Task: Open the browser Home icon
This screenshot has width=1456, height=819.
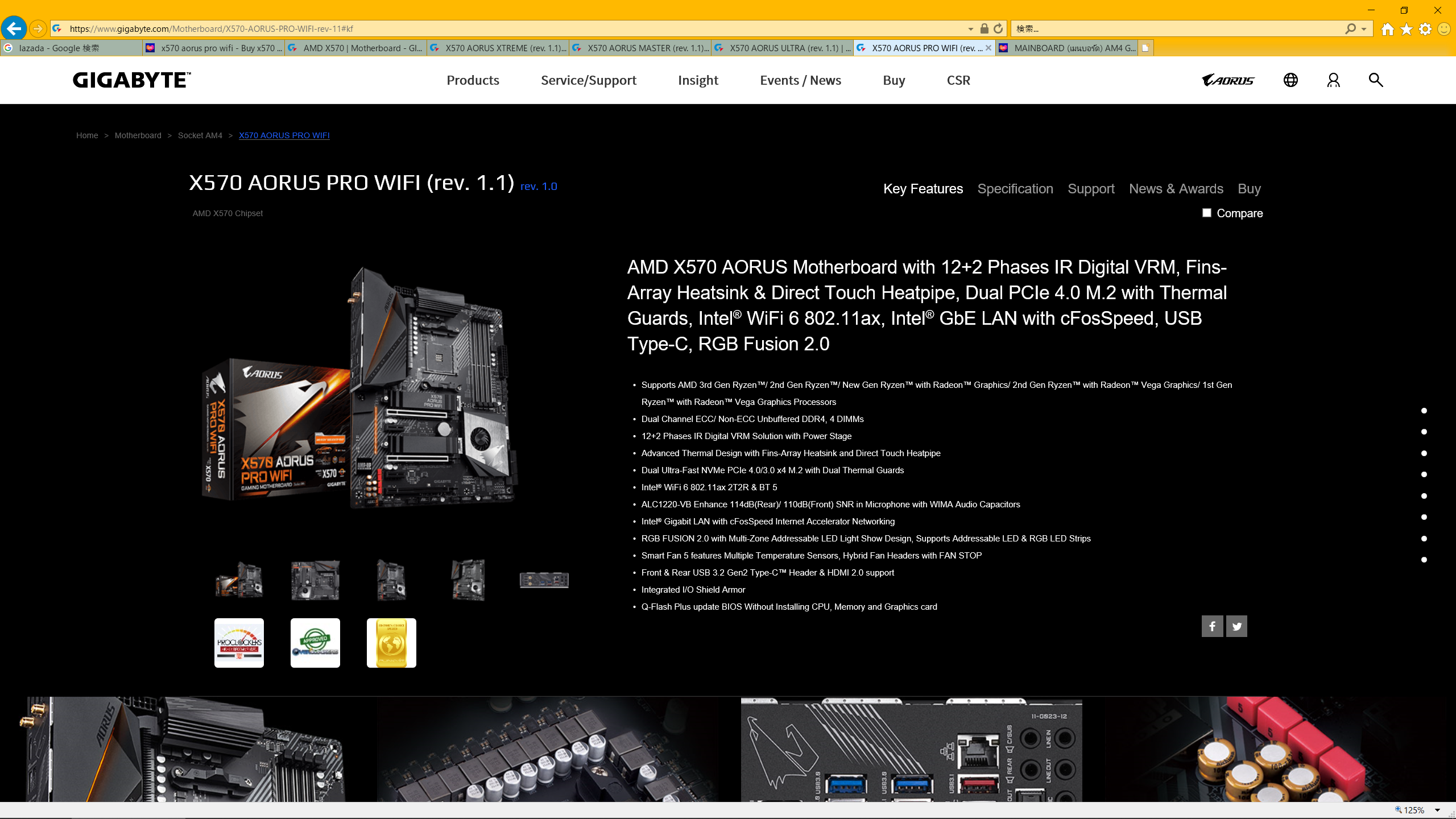Action: click(1388, 29)
